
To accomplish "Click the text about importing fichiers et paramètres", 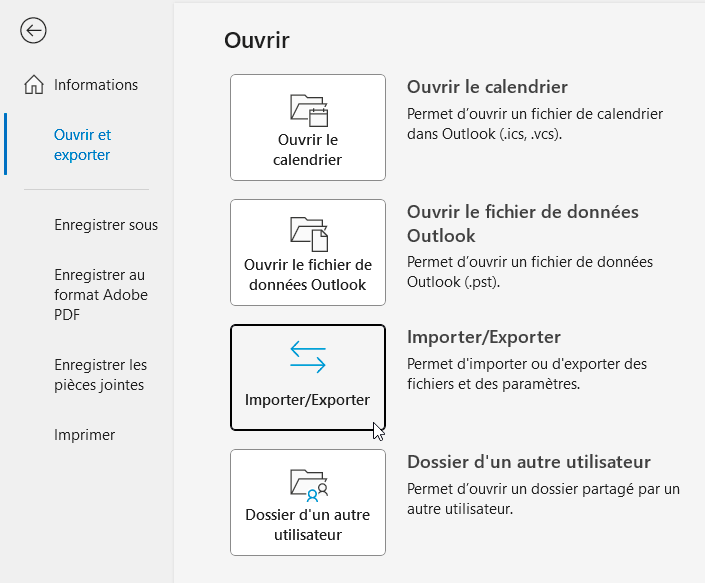I will point(527,374).
